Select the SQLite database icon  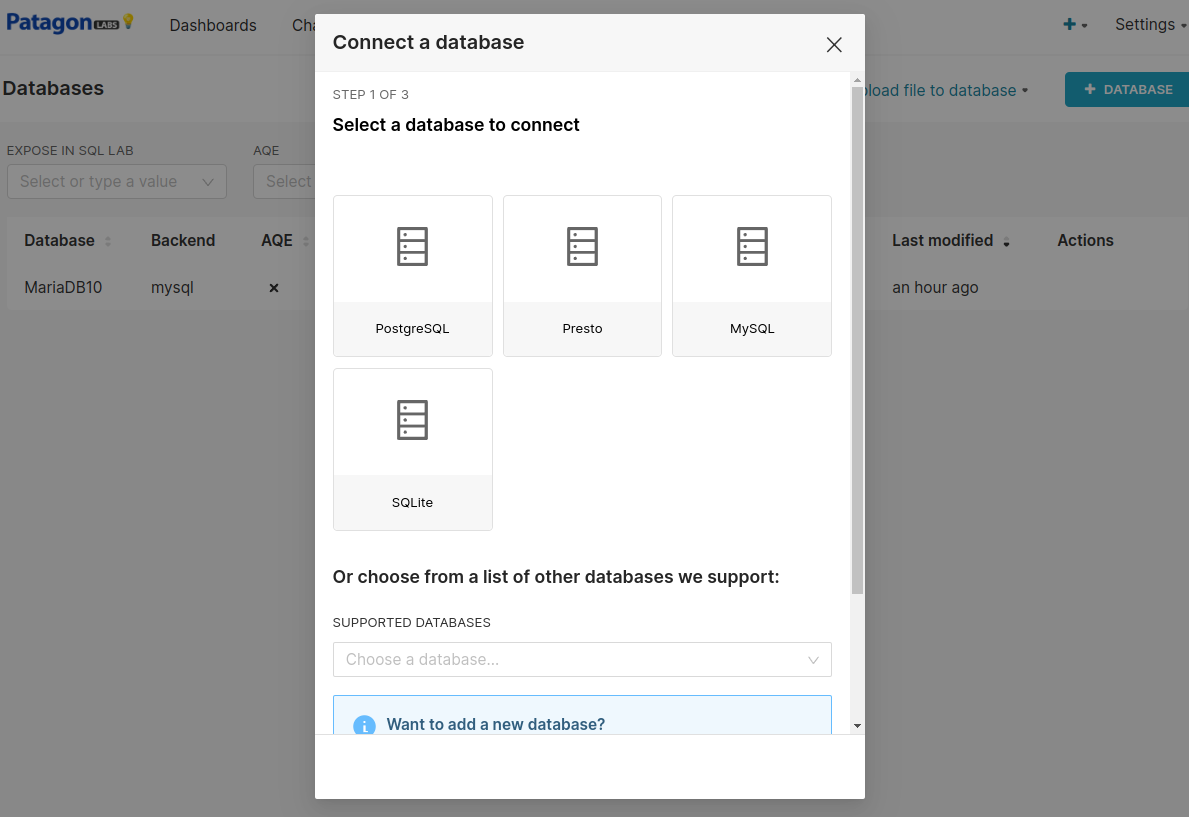pos(412,420)
